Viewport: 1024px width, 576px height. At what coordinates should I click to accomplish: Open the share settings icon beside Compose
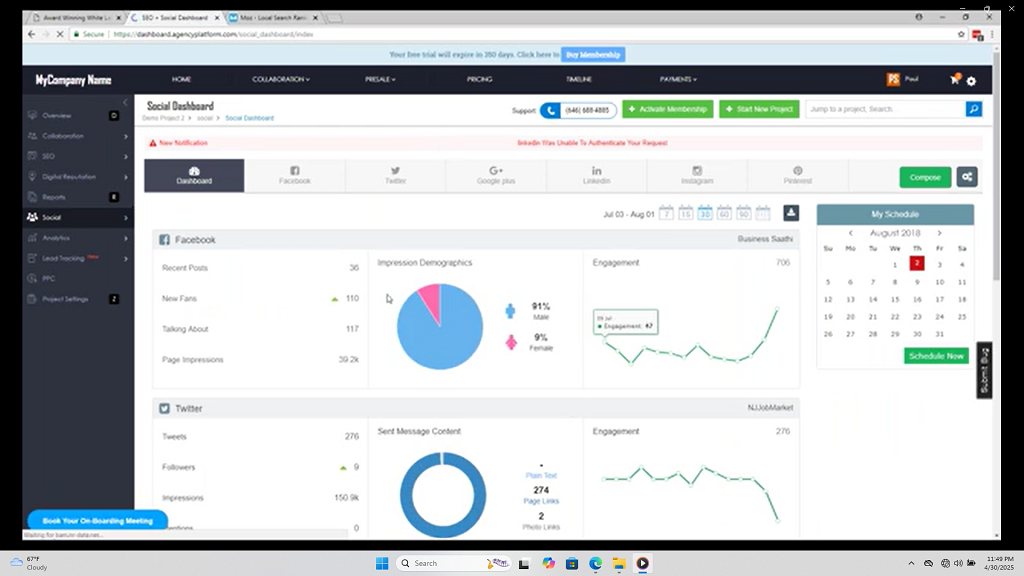coord(966,177)
